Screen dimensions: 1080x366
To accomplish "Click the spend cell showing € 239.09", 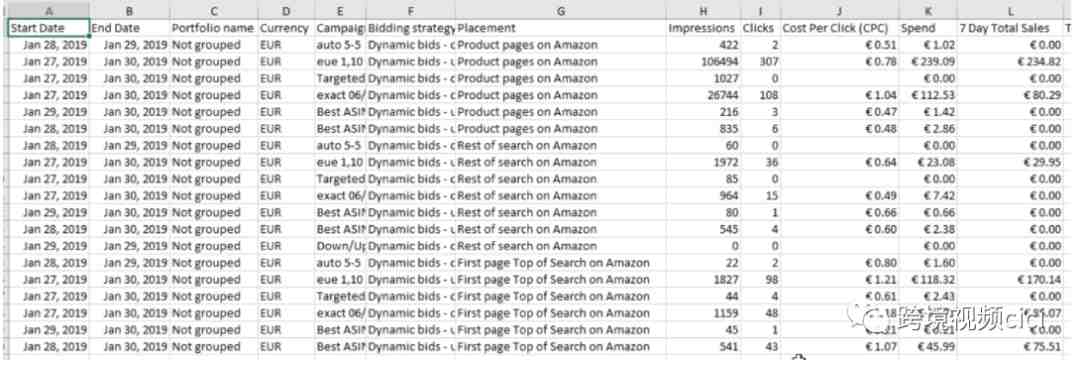I will (927, 61).
